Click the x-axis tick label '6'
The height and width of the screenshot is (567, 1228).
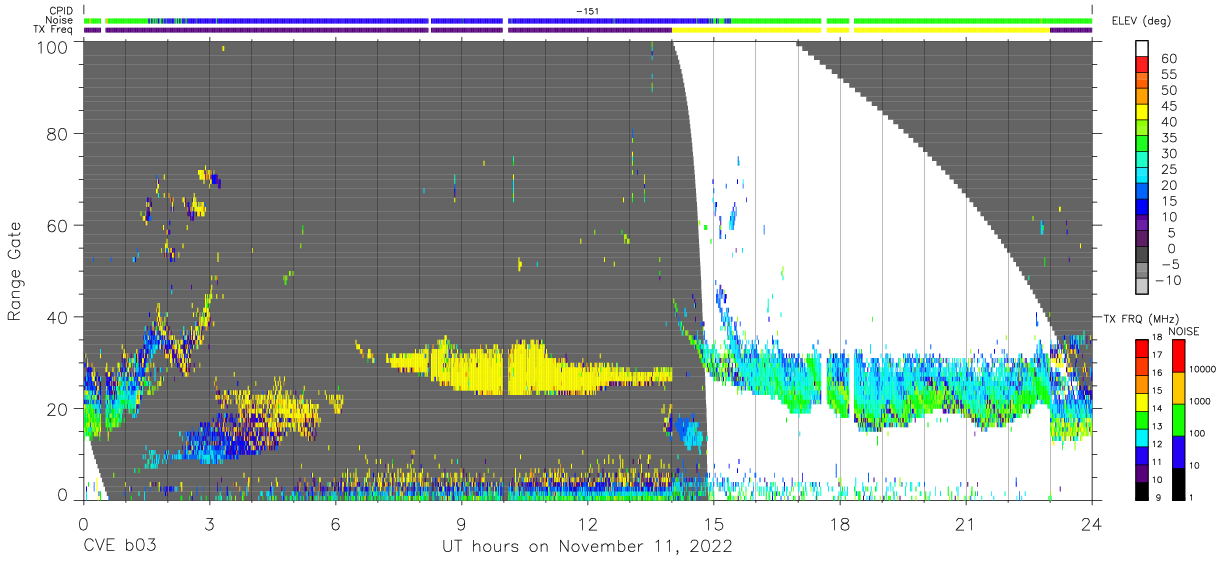(335, 523)
